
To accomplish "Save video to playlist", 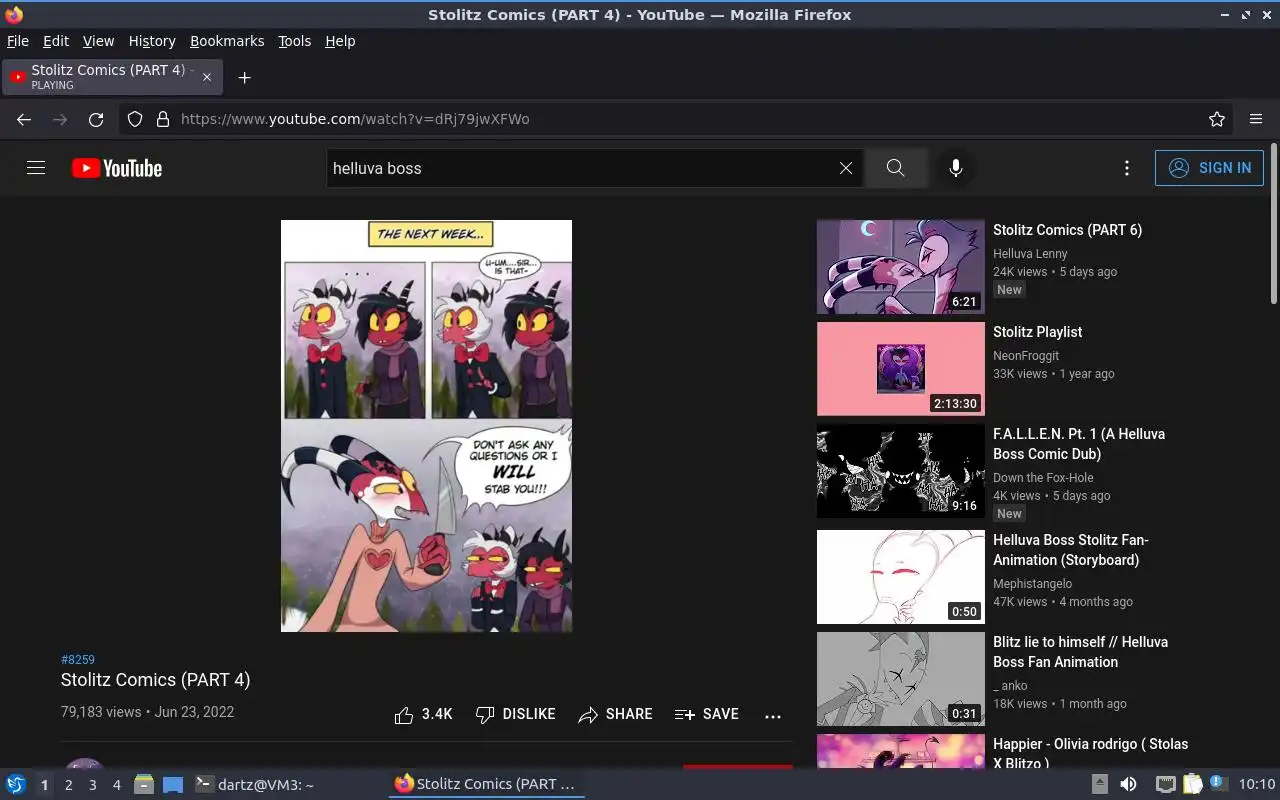I will coord(707,714).
